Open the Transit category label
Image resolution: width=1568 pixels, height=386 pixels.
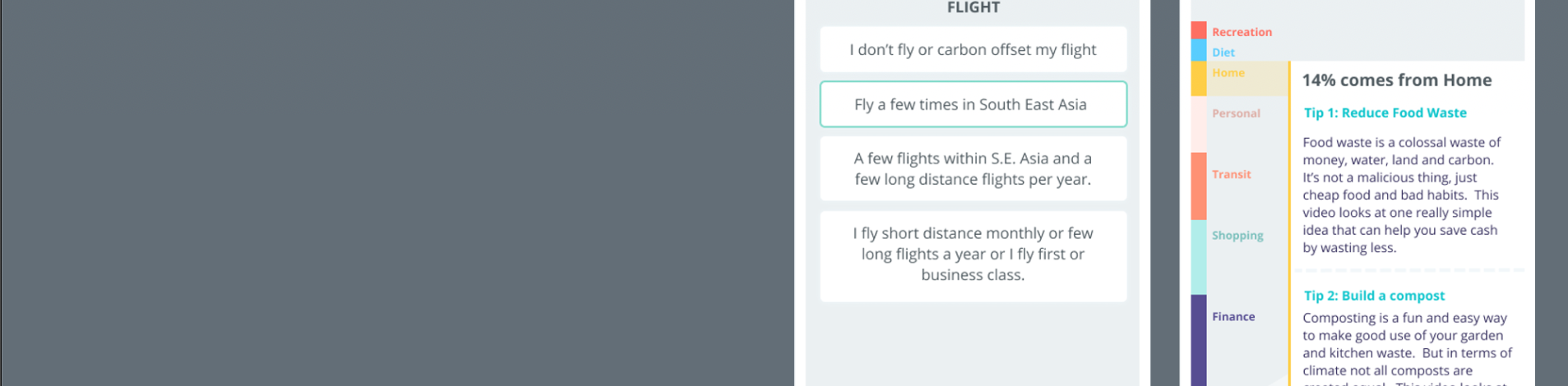pos(1232,174)
